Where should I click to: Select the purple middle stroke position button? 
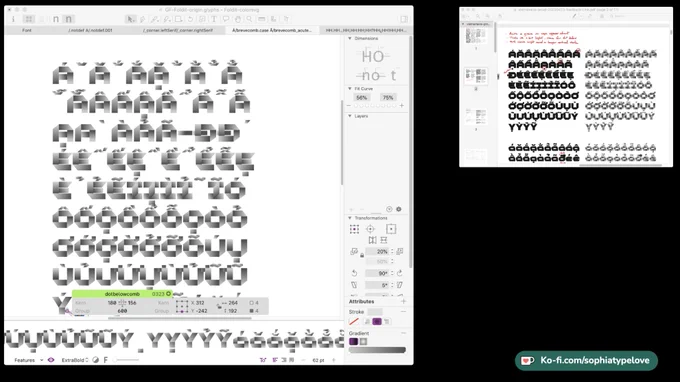pos(377,322)
